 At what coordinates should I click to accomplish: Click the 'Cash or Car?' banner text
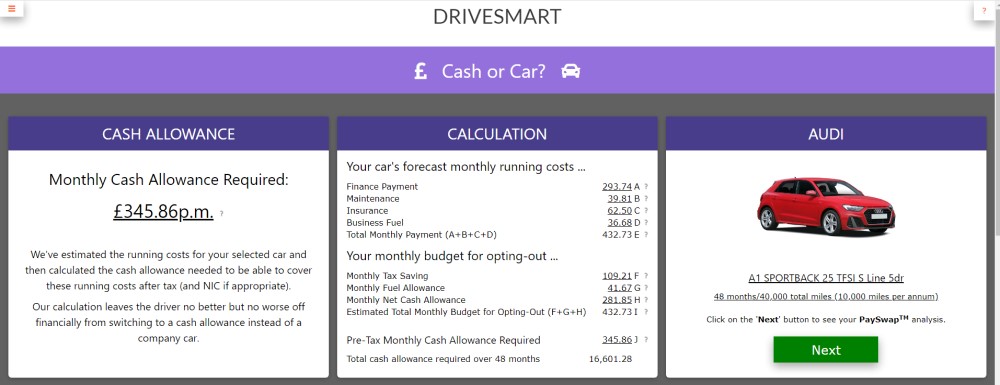[x=494, y=71]
